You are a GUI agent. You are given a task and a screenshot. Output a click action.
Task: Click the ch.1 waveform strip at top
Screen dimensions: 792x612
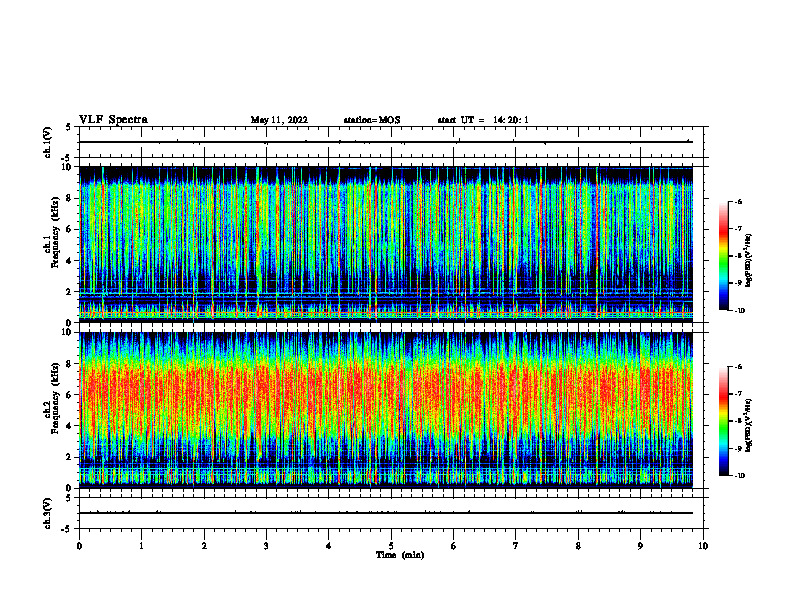coord(391,142)
